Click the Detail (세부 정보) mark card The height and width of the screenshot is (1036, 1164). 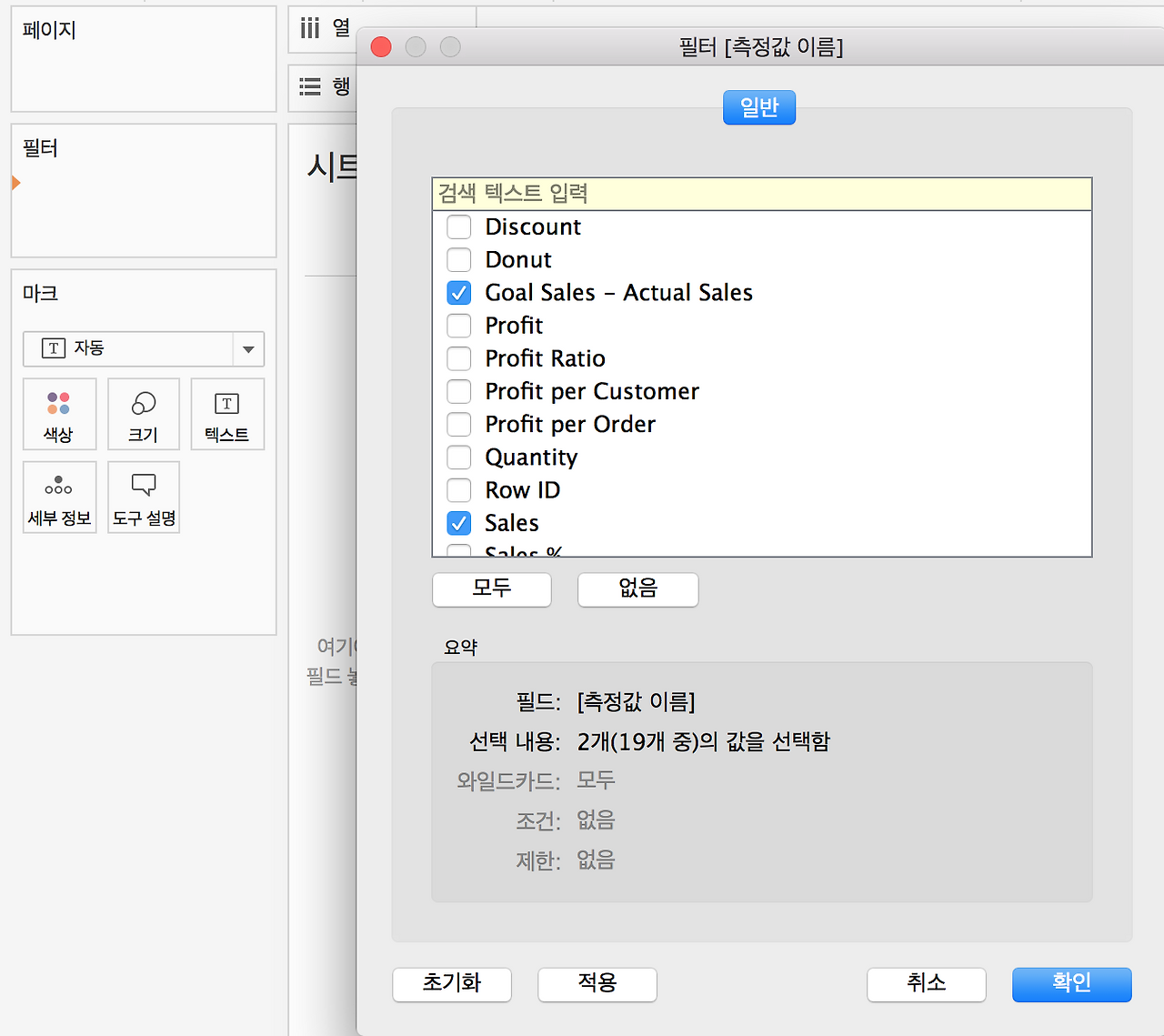pos(59,497)
